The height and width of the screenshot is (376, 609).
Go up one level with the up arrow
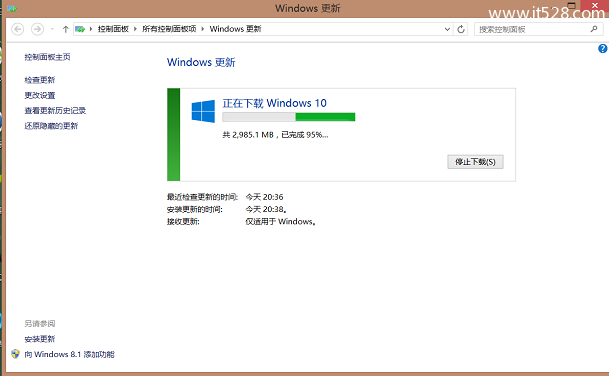pos(65,29)
